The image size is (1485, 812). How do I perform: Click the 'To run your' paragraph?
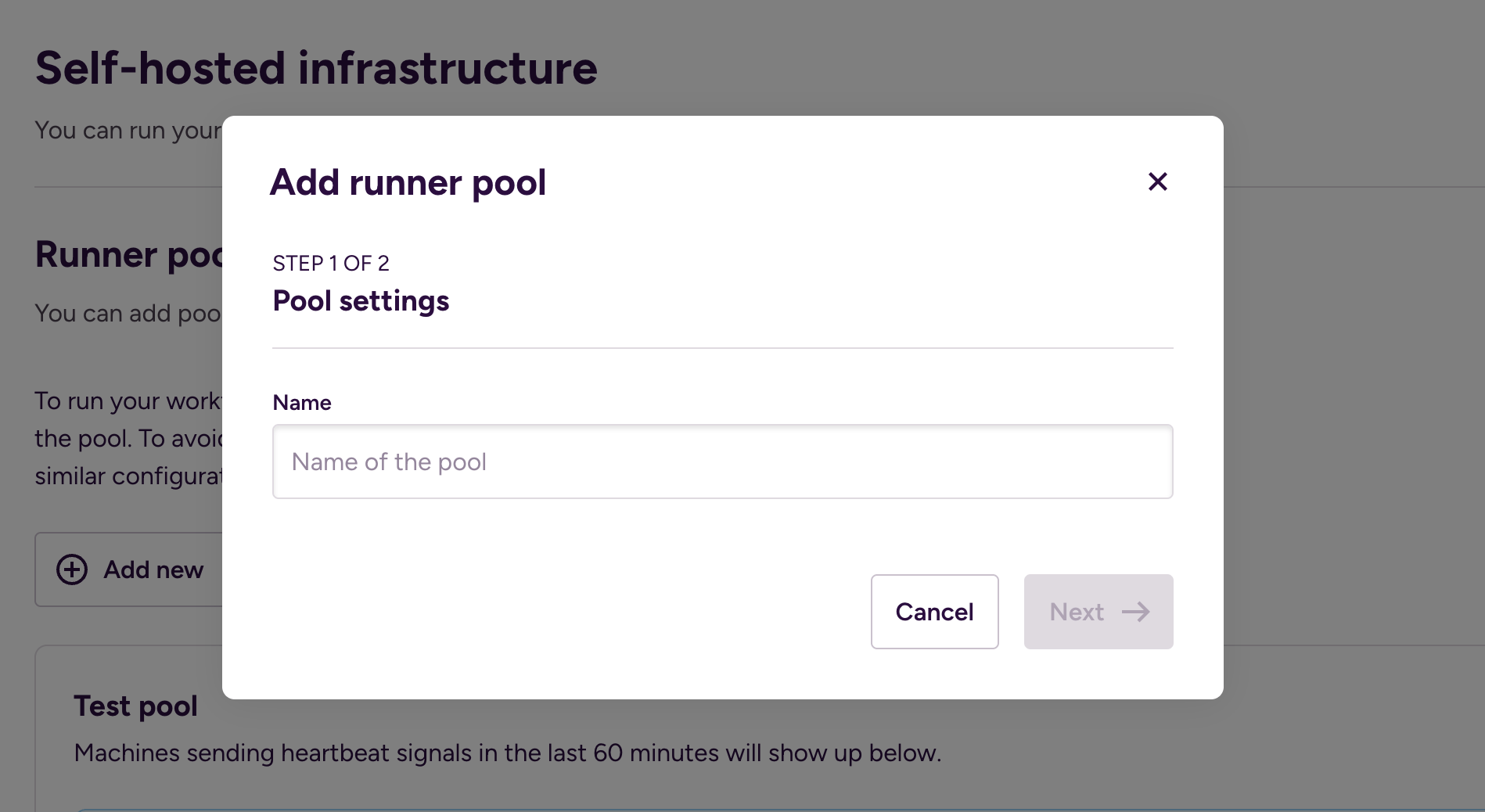coord(128,401)
